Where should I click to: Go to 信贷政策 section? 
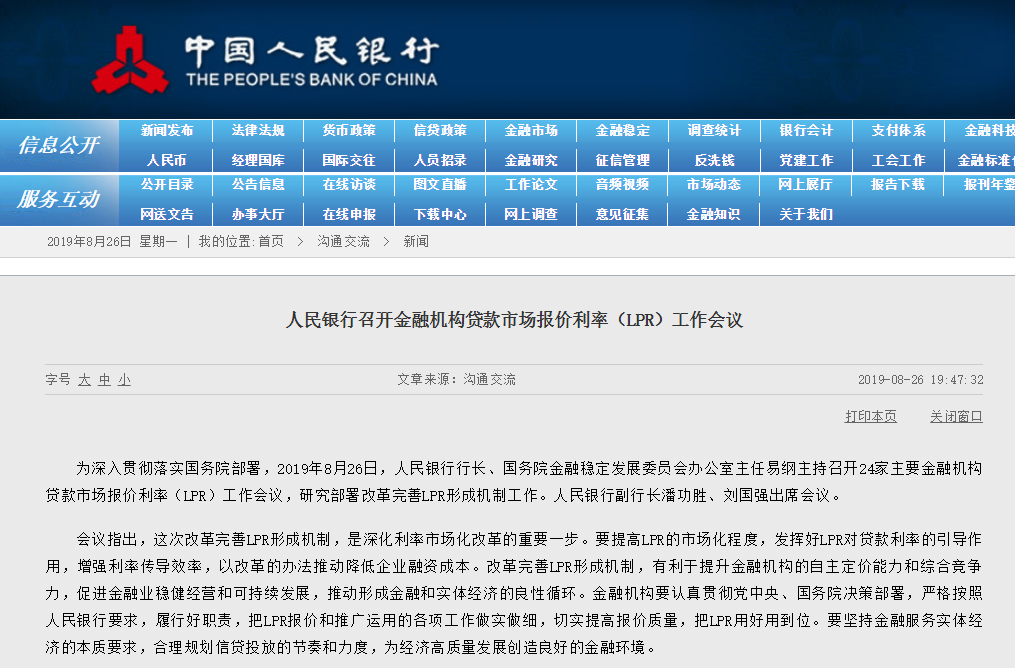pos(440,130)
